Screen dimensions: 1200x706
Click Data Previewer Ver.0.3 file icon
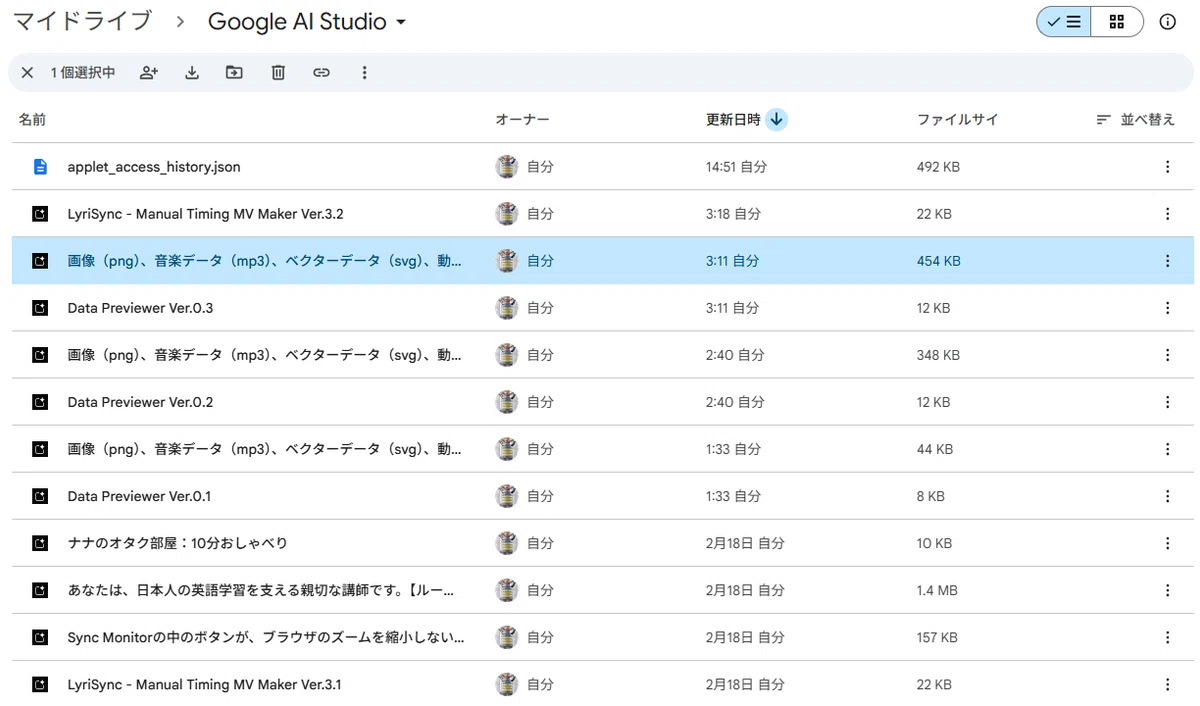point(40,308)
